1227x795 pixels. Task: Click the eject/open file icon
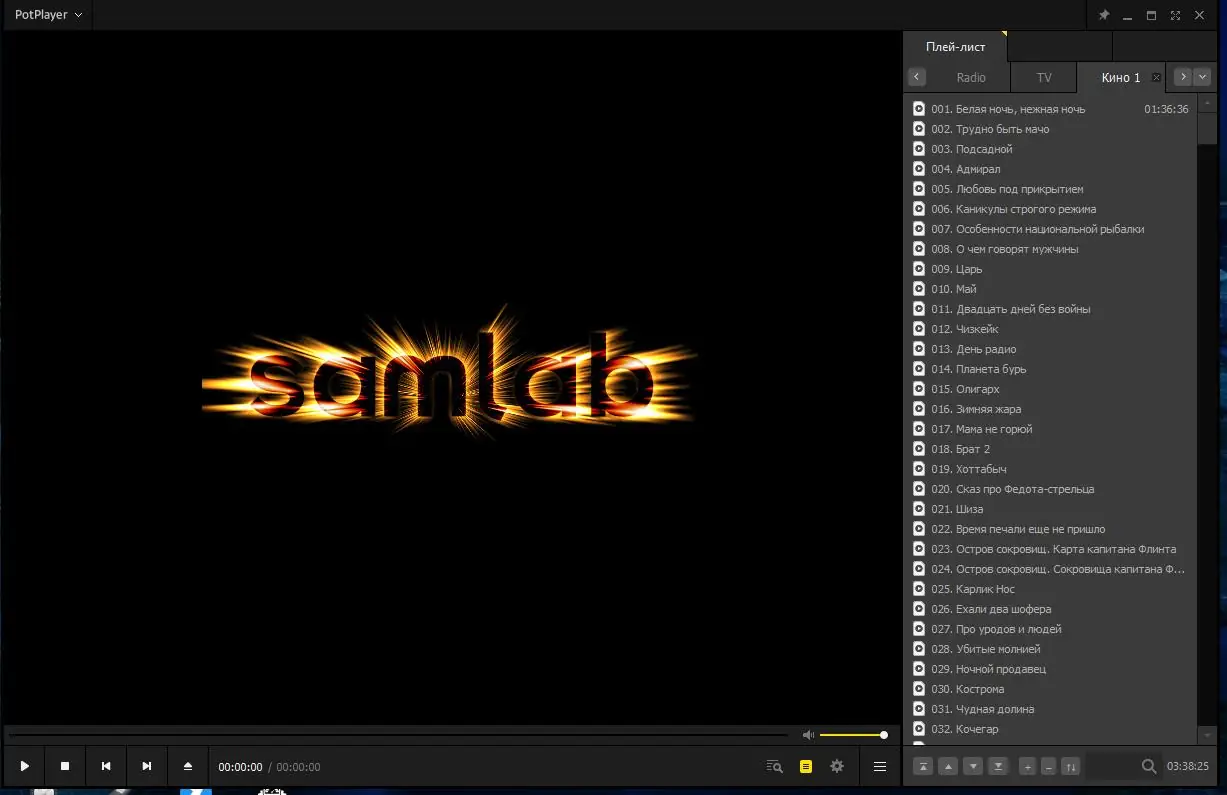click(188, 767)
